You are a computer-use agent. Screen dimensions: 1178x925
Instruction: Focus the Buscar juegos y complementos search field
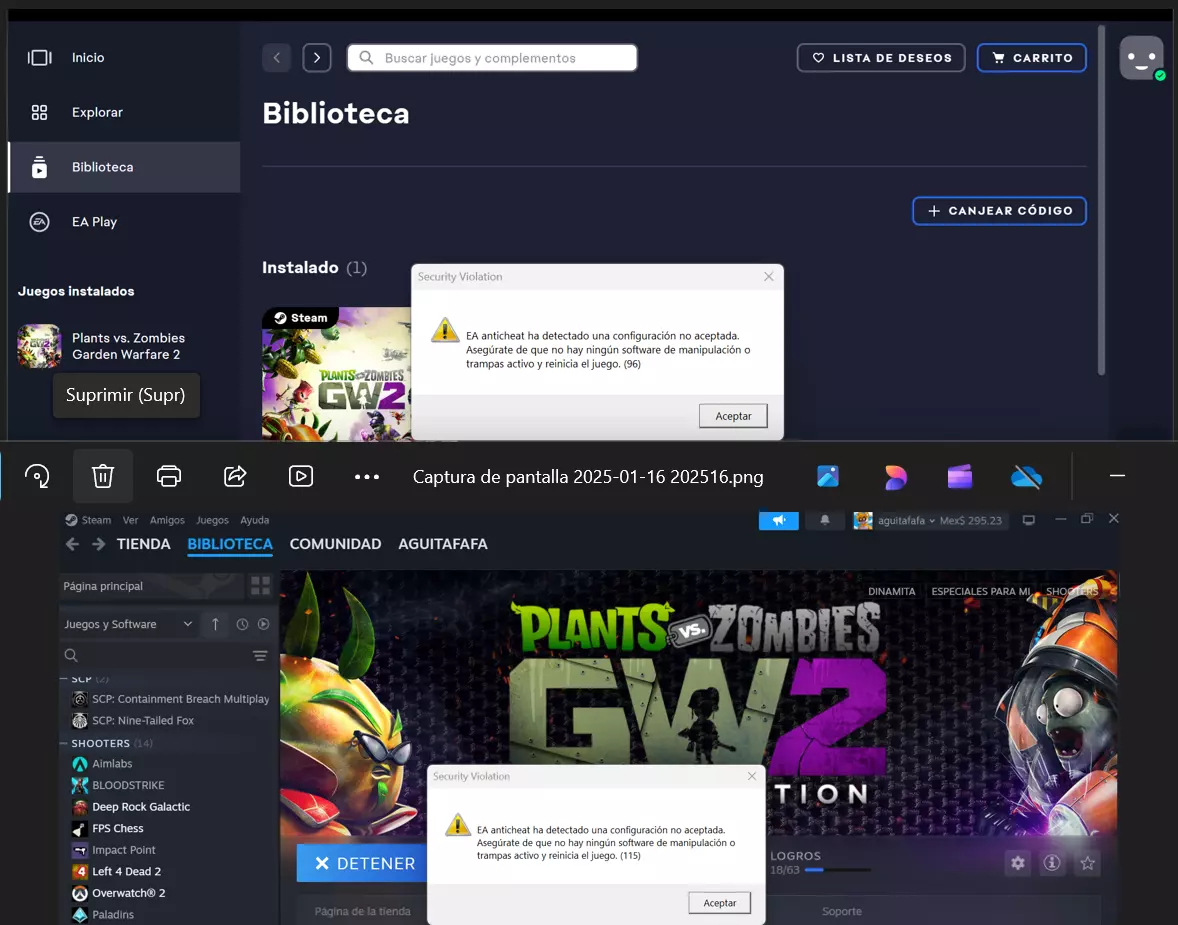pos(492,58)
